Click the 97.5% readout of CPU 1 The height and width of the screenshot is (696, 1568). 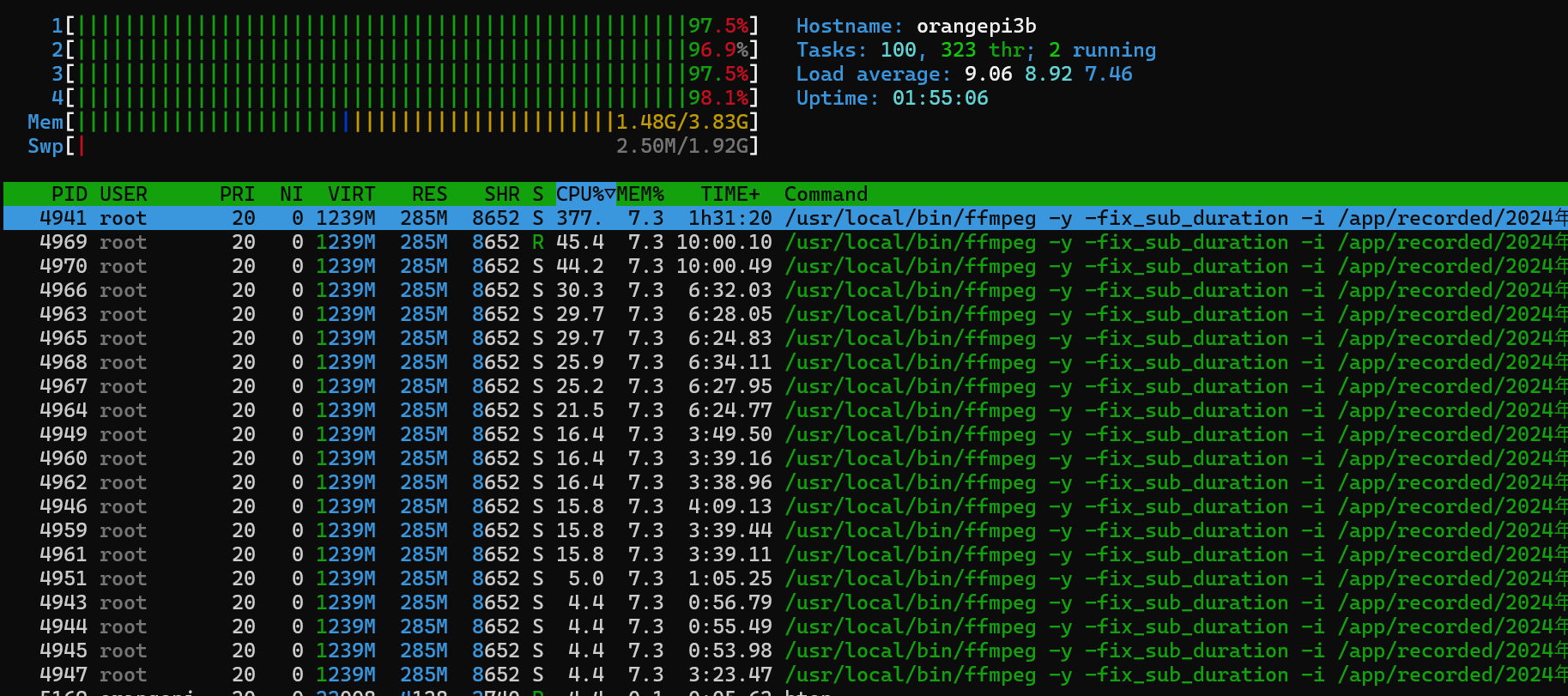(718, 26)
